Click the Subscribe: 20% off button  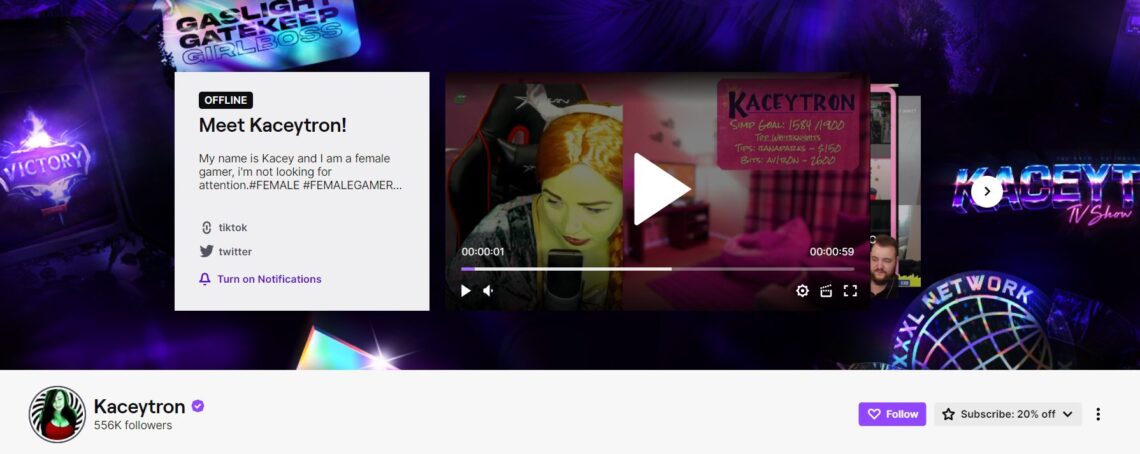(998, 414)
